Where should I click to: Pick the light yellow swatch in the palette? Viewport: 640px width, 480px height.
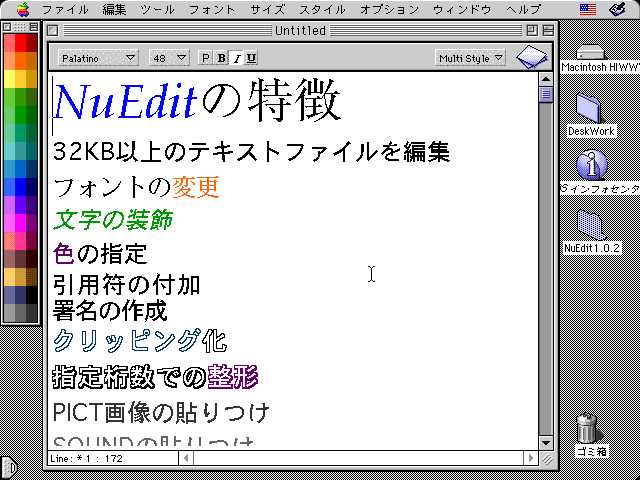coord(9,79)
